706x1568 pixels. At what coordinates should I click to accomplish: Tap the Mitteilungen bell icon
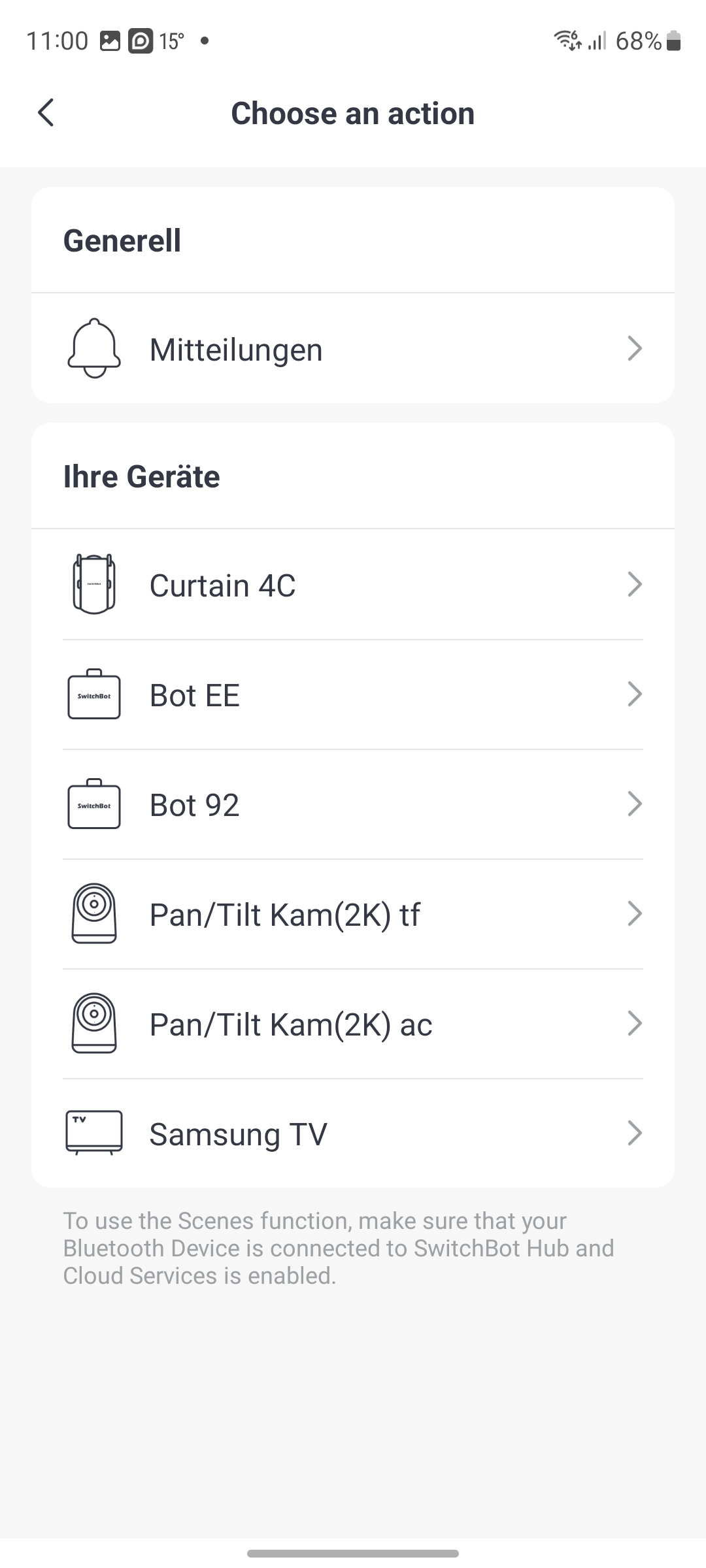pos(94,348)
